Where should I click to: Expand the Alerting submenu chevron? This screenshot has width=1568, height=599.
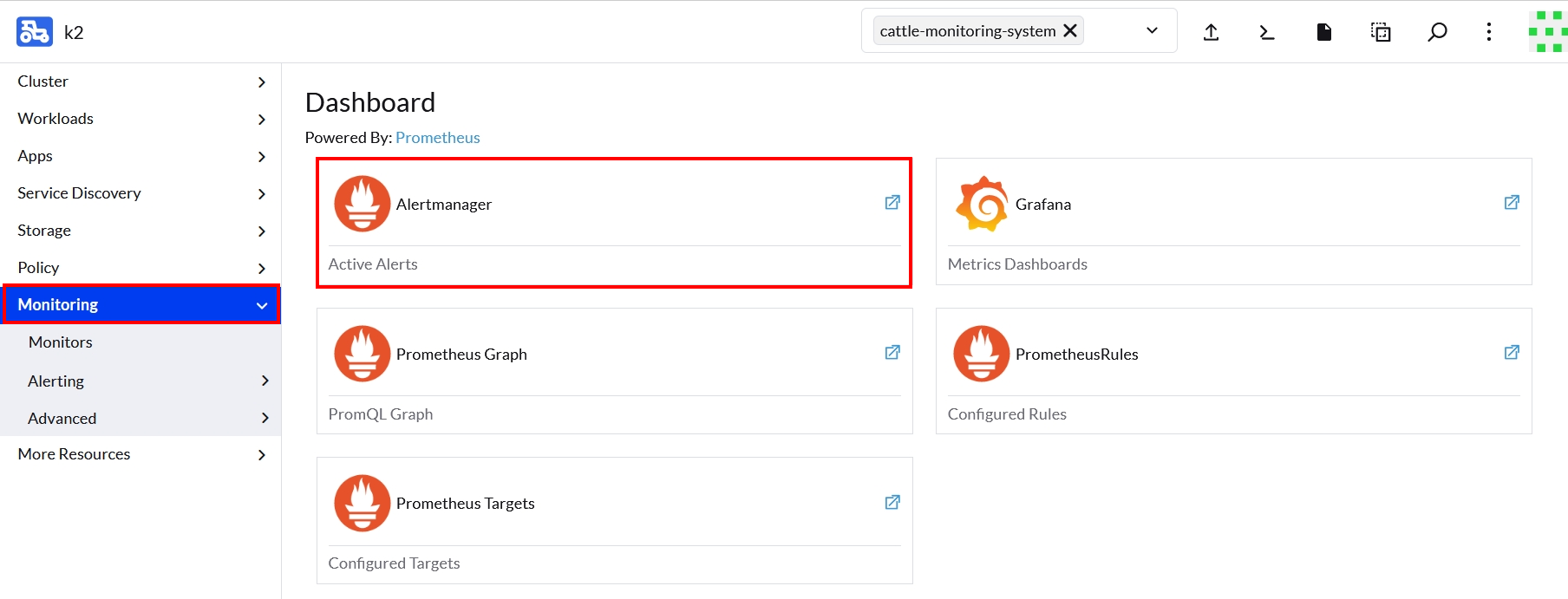[x=265, y=381]
